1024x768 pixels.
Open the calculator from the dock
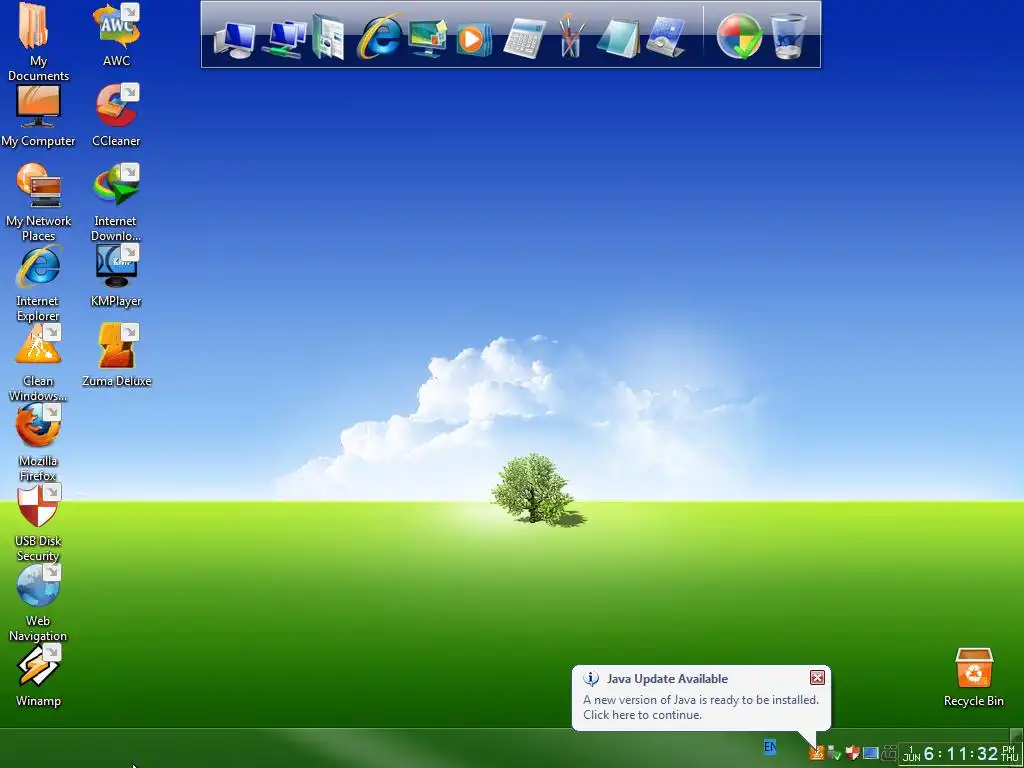tap(524, 38)
